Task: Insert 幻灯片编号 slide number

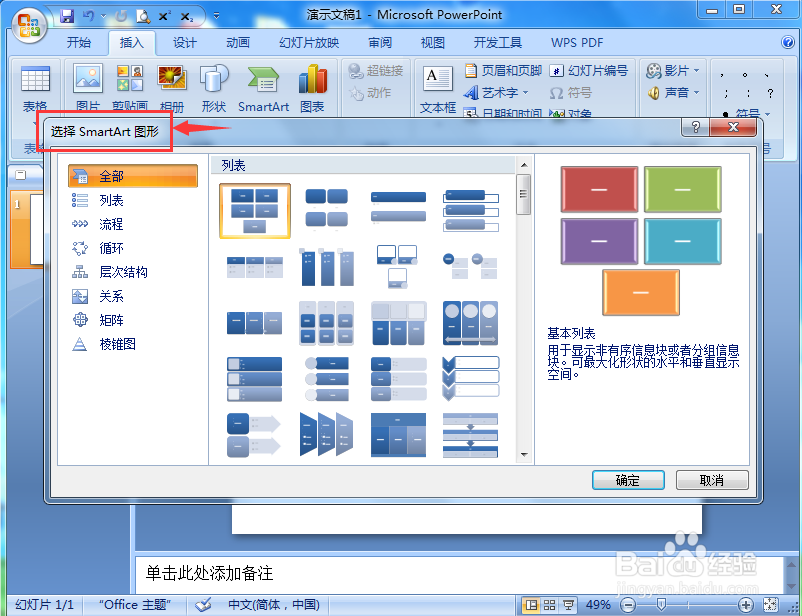Action: pos(589,71)
